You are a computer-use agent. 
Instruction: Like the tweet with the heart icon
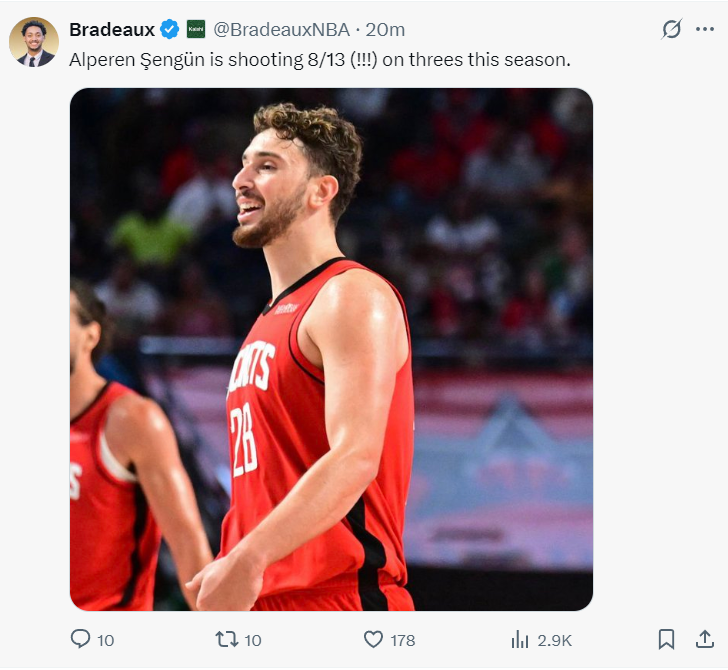click(373, 639)
